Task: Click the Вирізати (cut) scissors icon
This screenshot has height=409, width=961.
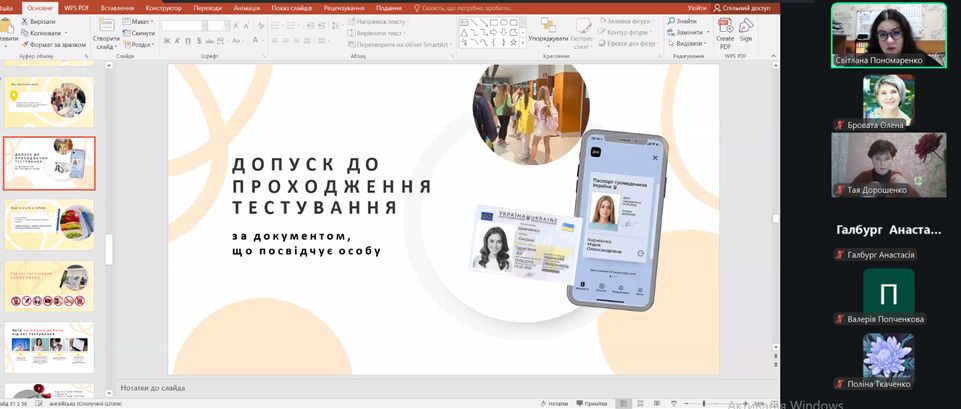Action: 25,21
